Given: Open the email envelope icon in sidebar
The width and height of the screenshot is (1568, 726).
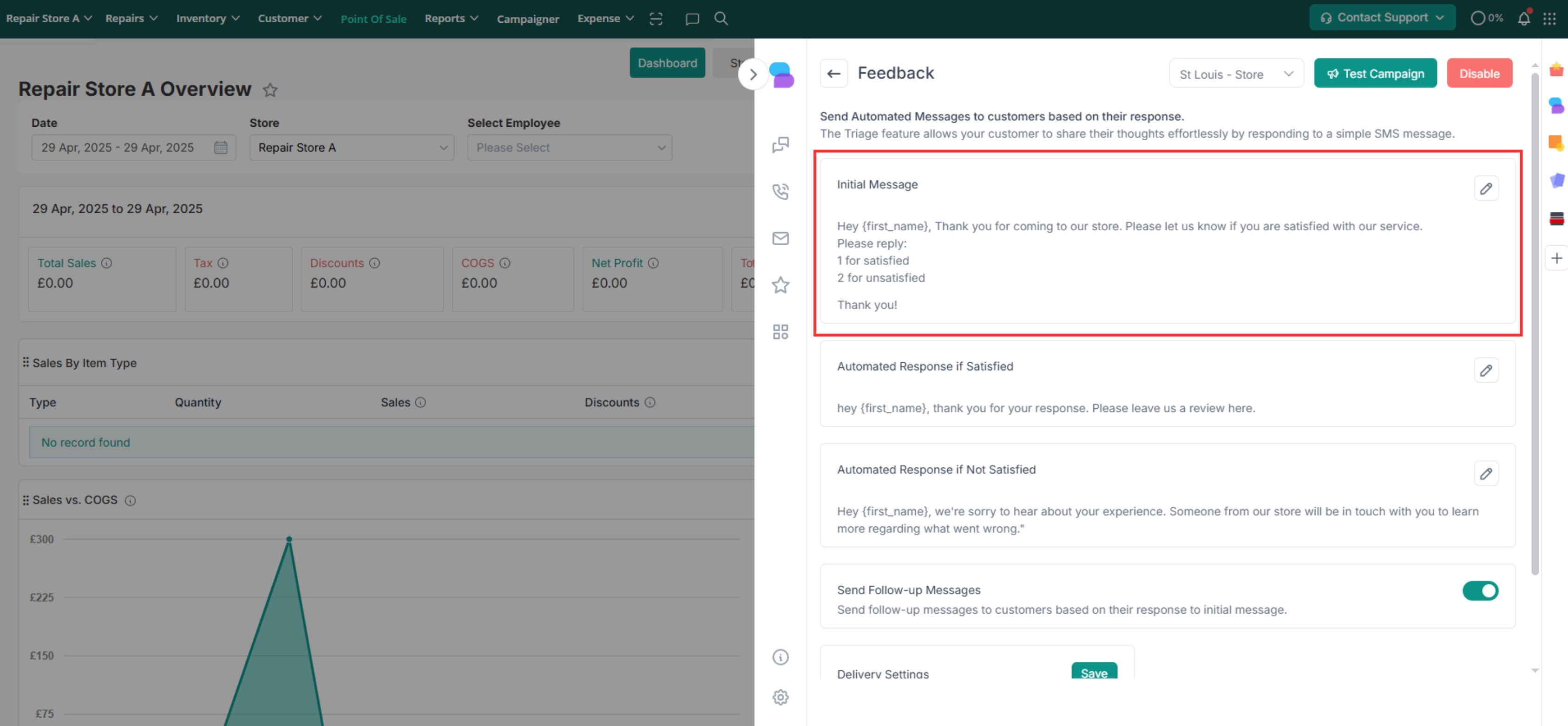Looking at the screenshot, I should coord(781,239).
